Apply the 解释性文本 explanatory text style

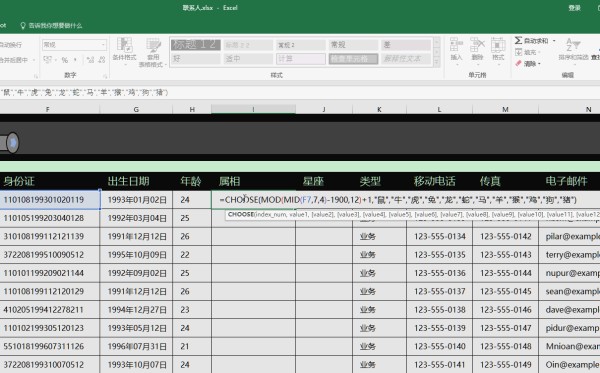[406, 59]
